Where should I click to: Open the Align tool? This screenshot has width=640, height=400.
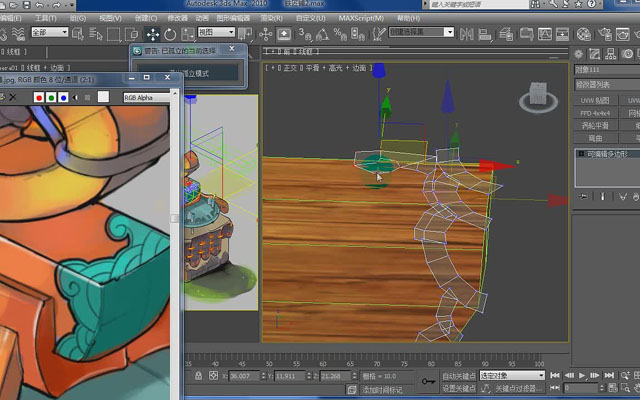point(485,34)
